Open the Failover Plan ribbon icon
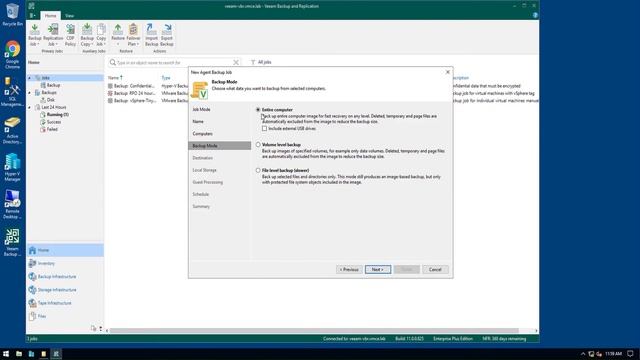This screenshot has width=640, height=360. pos(133,35)
